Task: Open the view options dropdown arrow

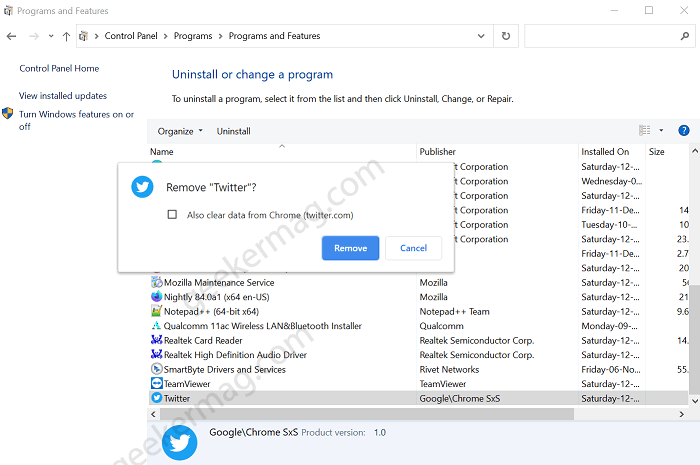Action: click(x=661, y=130)
